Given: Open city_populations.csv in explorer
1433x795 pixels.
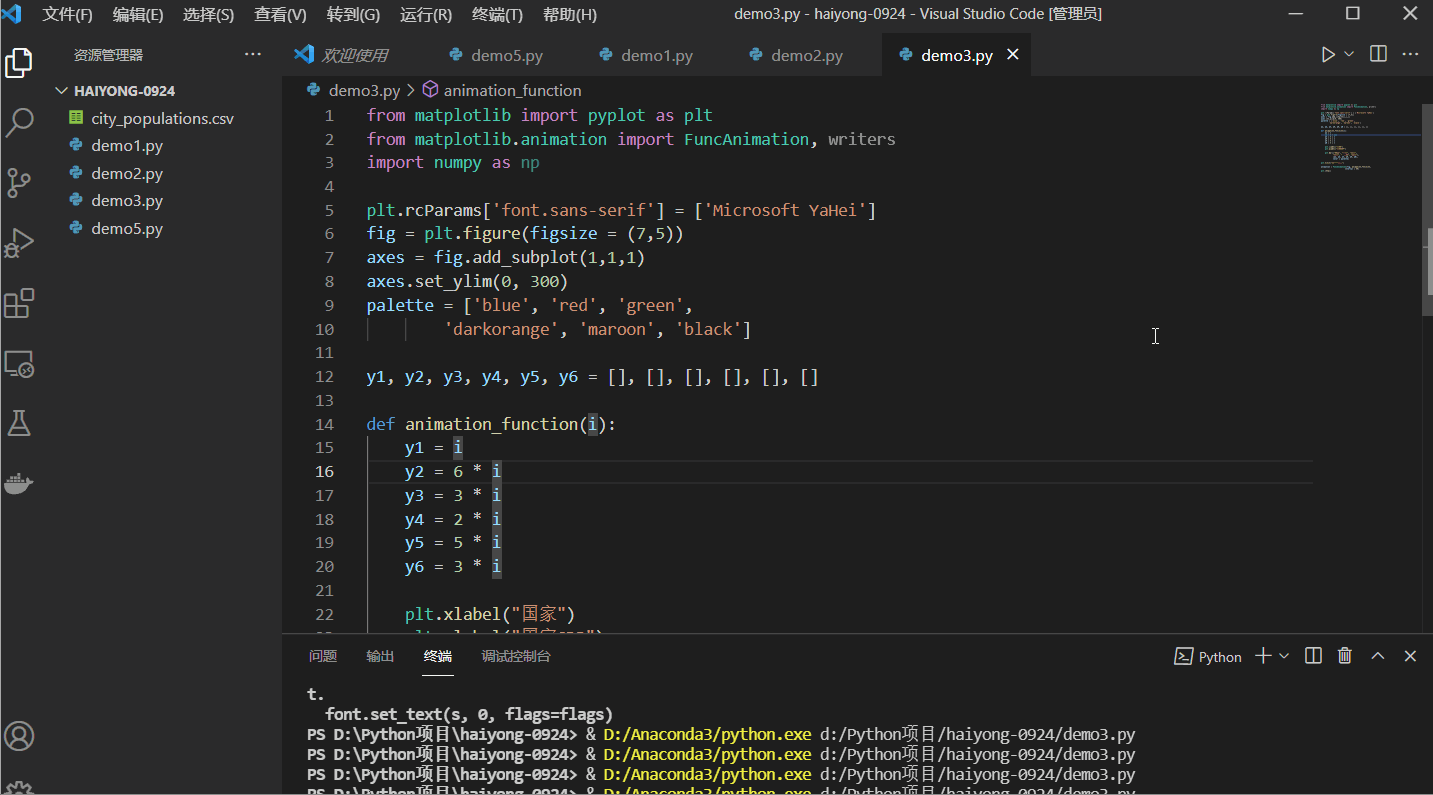Looking at the screenshot, I should pos(162,118).
